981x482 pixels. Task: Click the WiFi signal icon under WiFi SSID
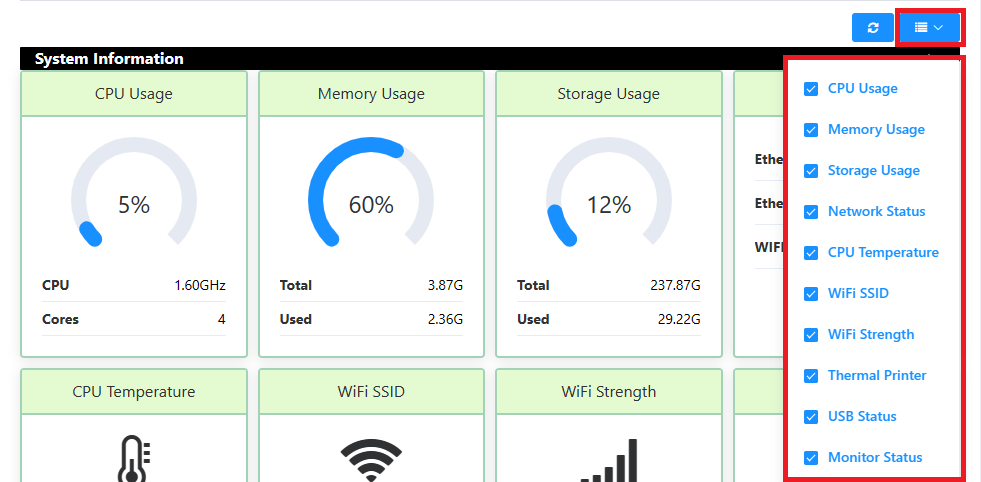pyautogui.click(x=371, y=460)
